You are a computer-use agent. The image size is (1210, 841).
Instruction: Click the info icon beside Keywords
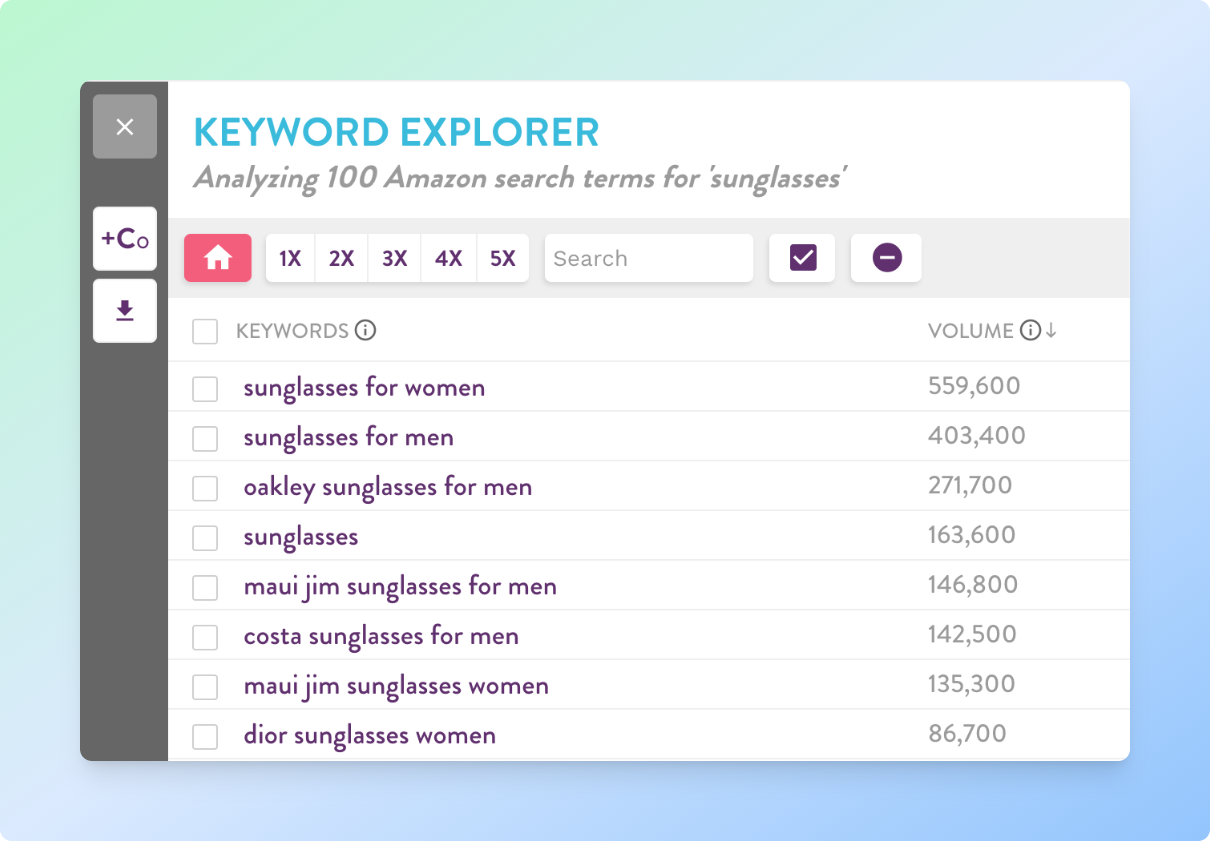pos(366,331)
